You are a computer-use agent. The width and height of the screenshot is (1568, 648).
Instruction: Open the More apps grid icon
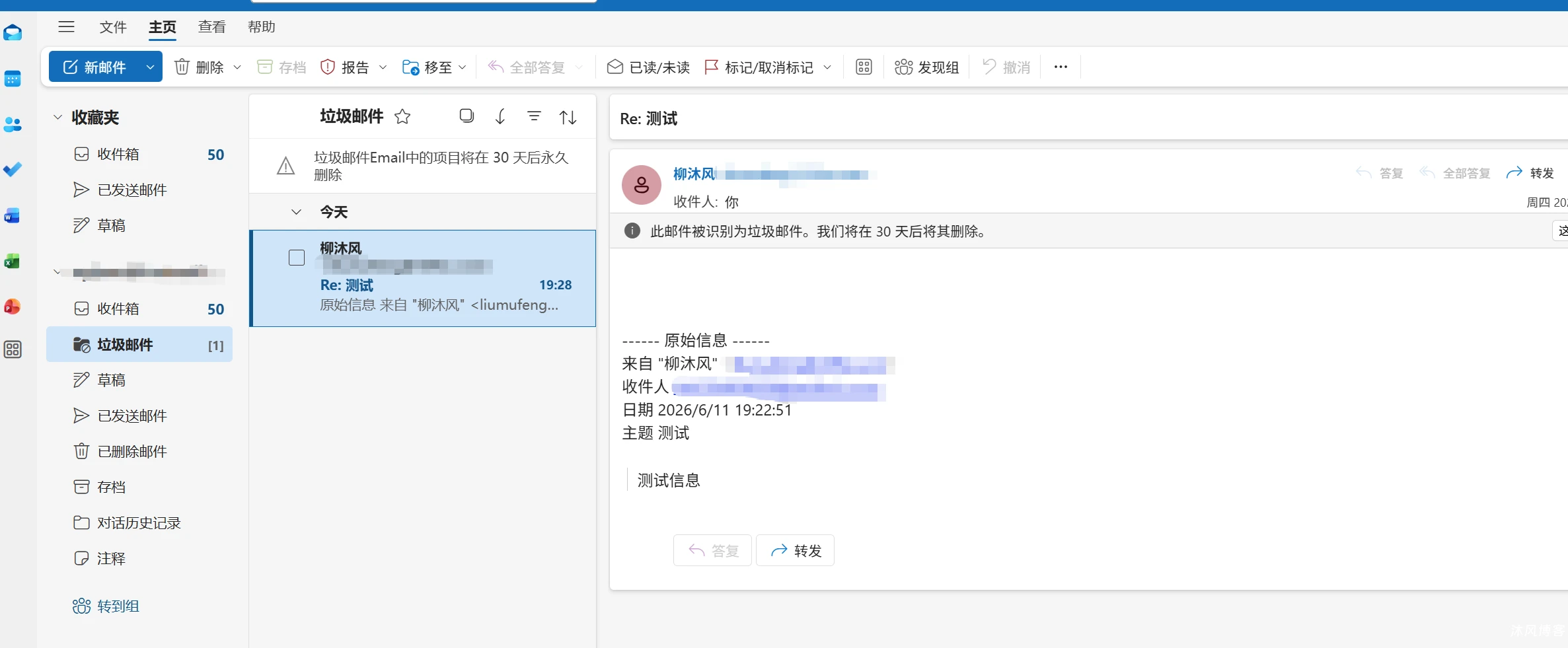coord(13,349)
